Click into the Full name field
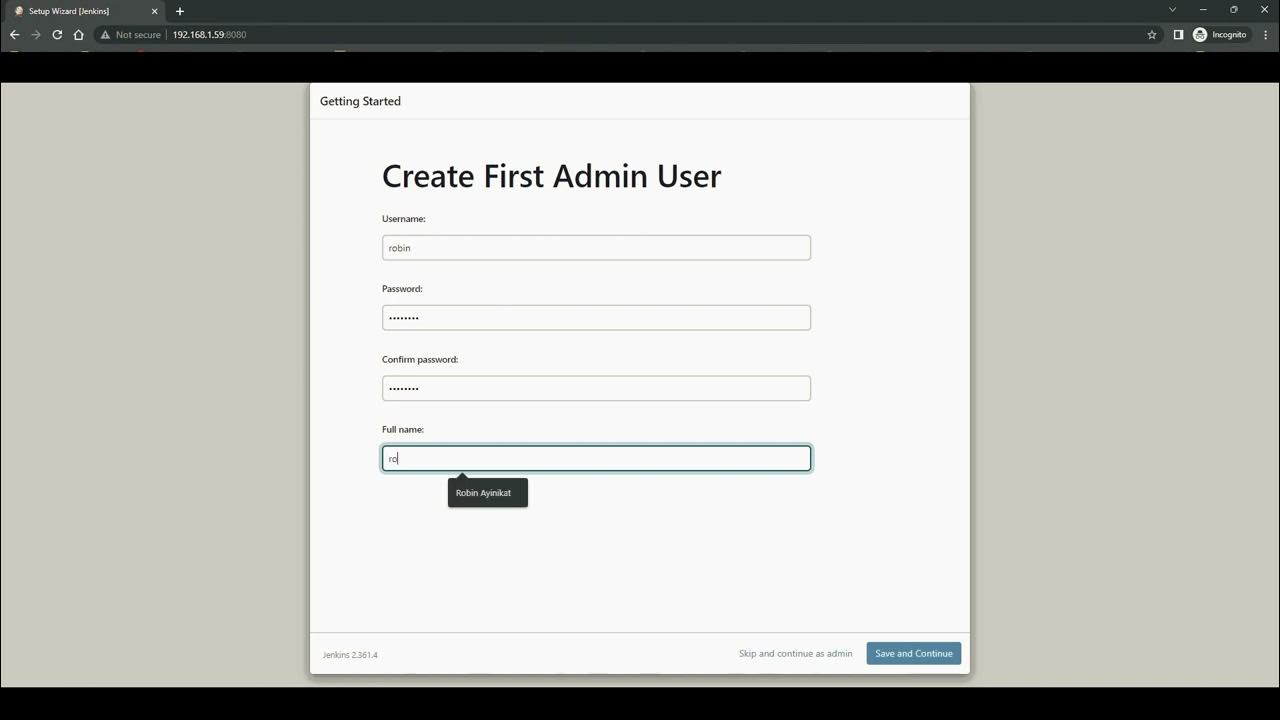This screenshot has height=720, width=1280. click(596, 458)
